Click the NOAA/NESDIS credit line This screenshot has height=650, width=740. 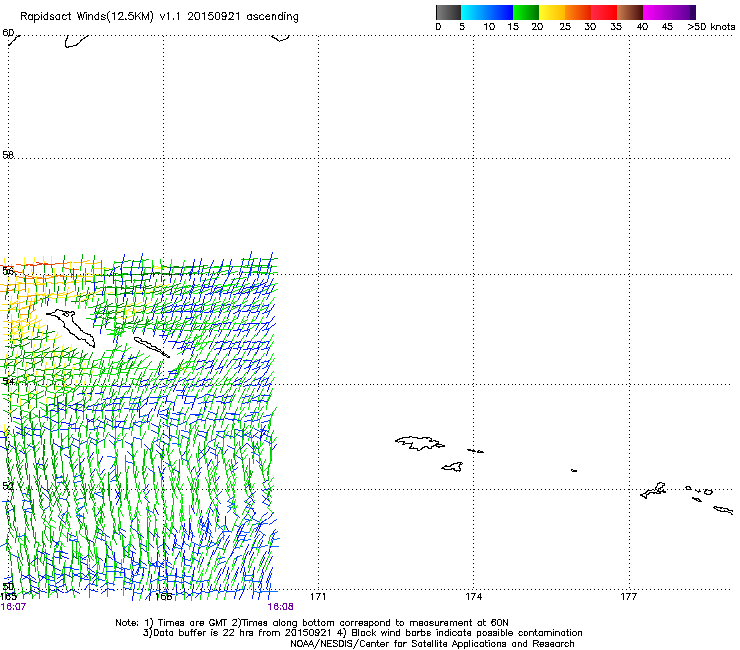[x=432, y=644]
